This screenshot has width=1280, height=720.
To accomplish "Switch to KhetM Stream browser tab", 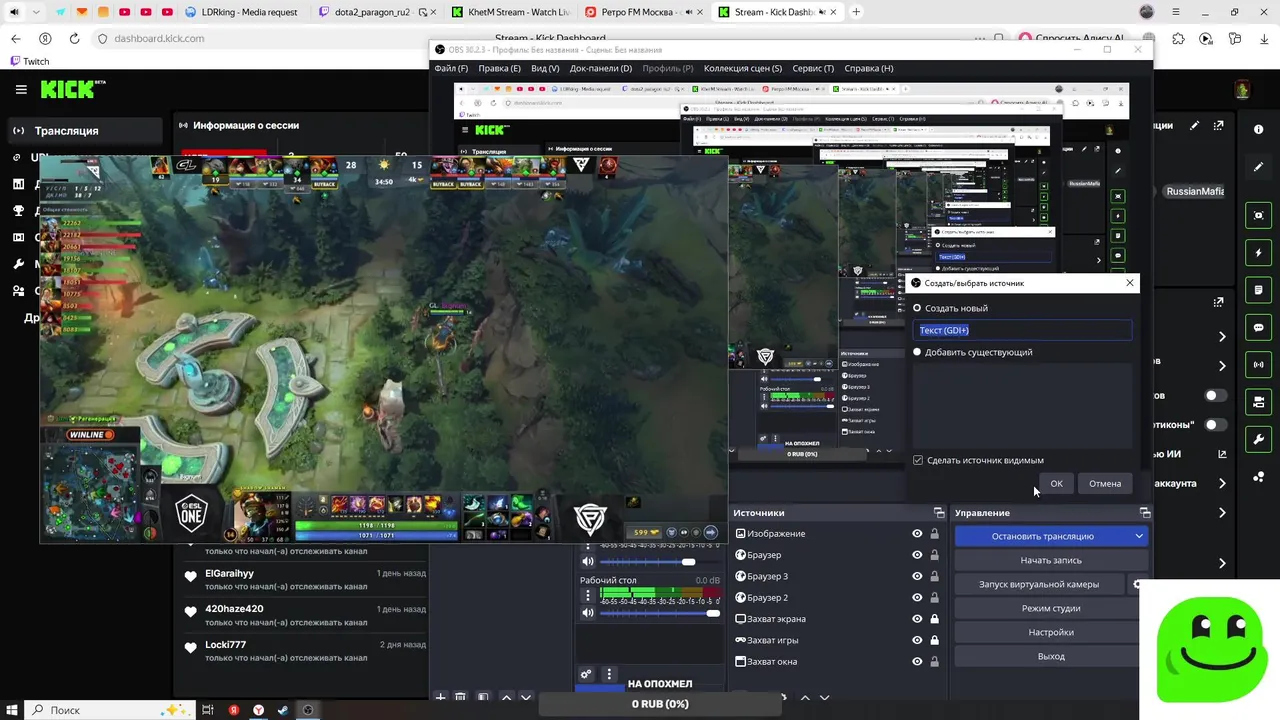I will [510, 12].
